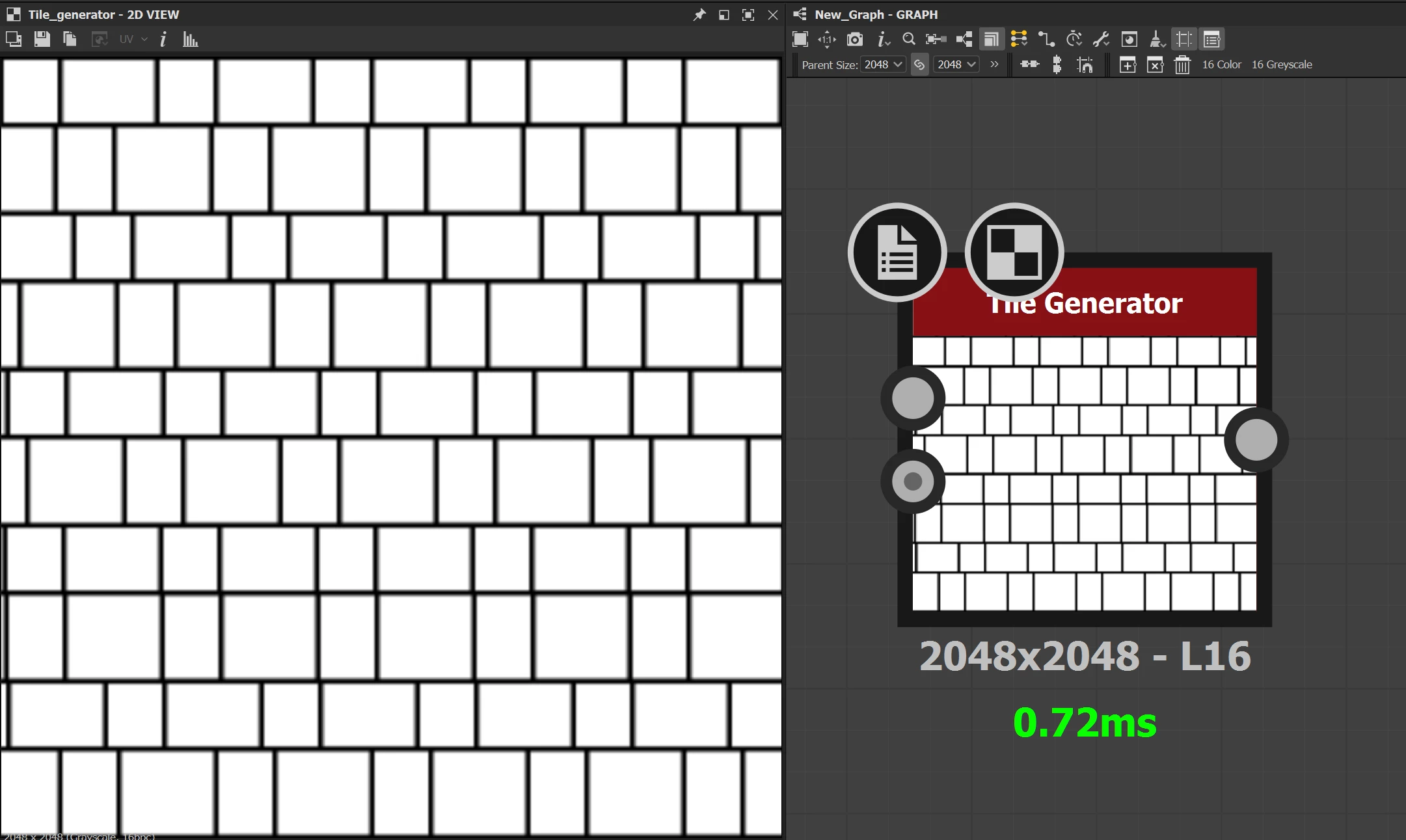Open the histogram in 2D view
1406x840 pixels.
pos(190,39)
